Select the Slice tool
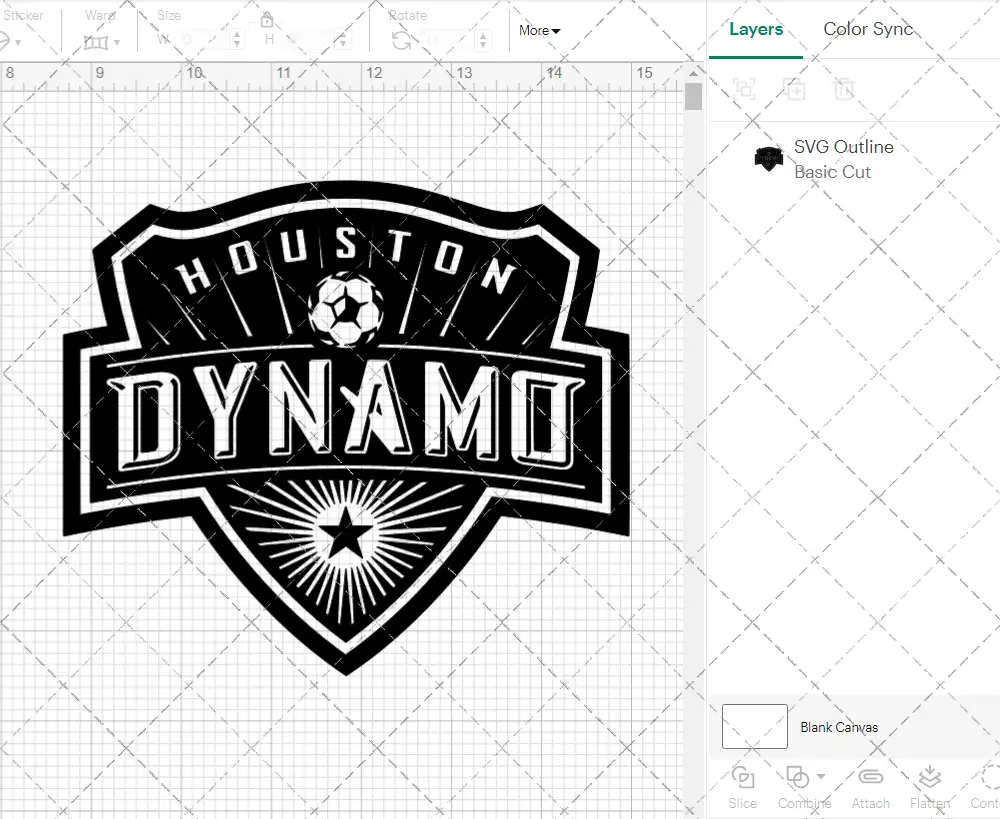The width and height of the screenshot is (1000, 819). tap(742, 789)
